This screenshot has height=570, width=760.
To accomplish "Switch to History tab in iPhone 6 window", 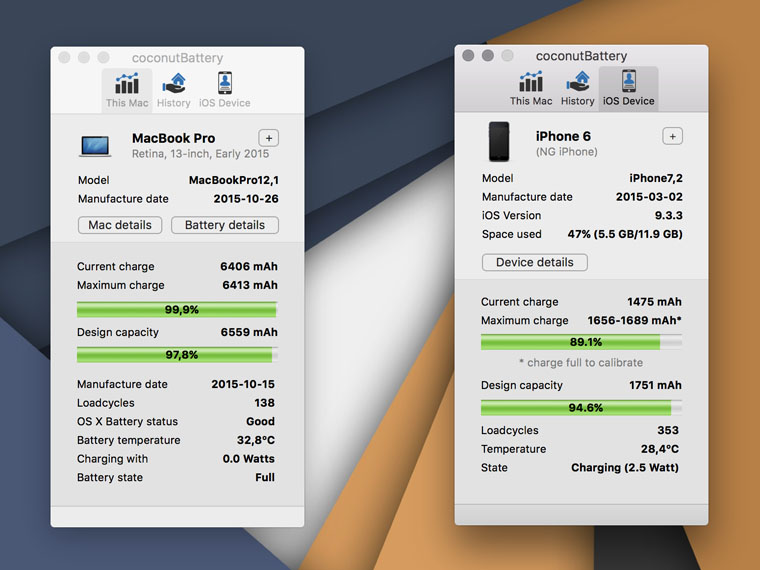I will (x=577, y=89).
